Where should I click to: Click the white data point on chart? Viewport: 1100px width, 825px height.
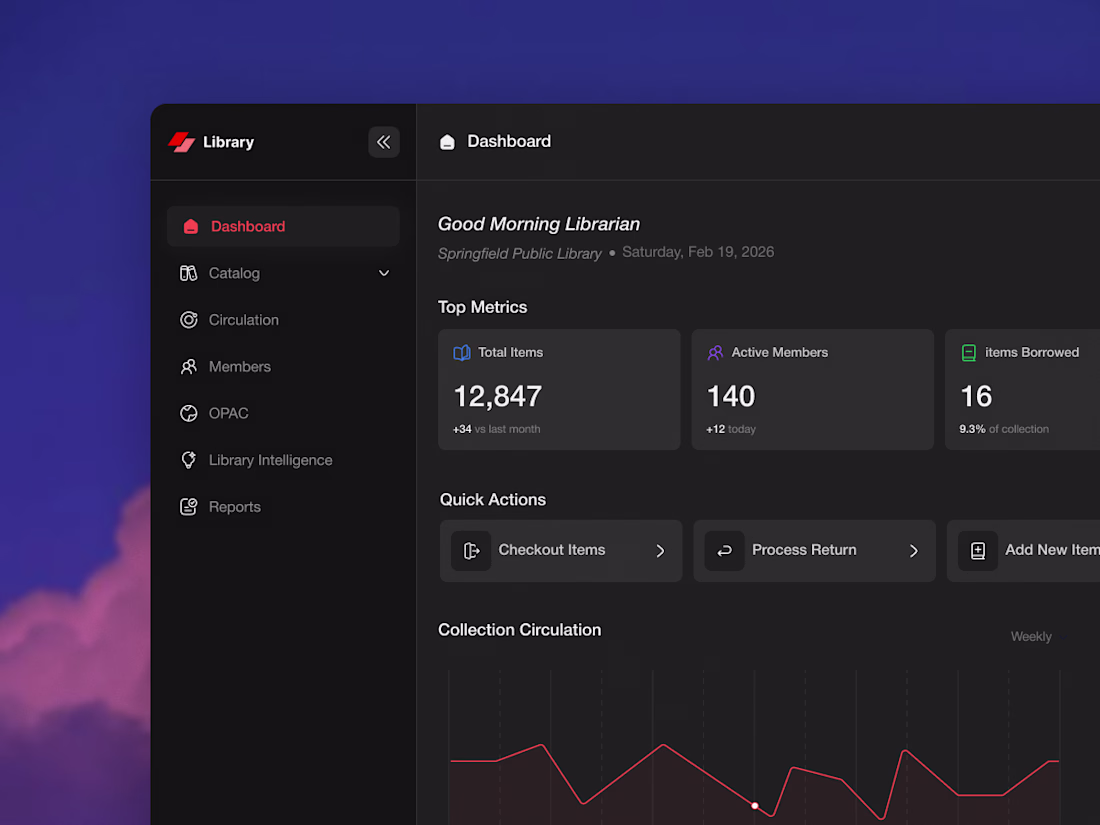click(755, 805)
